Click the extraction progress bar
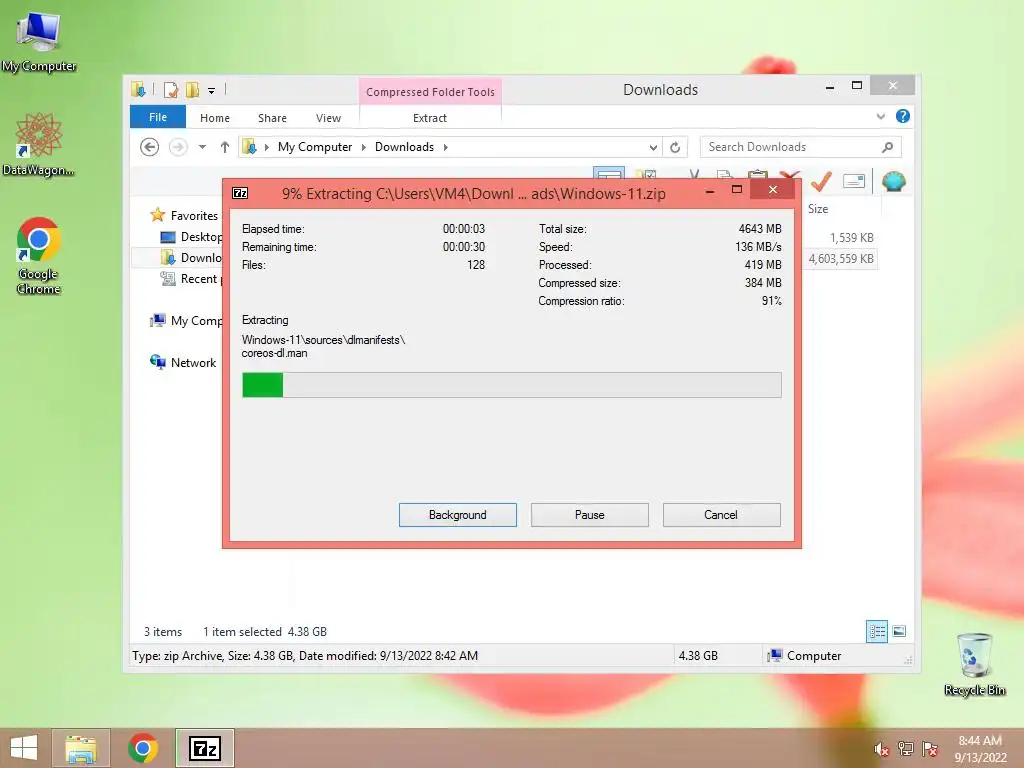 [x=511, y=385]
